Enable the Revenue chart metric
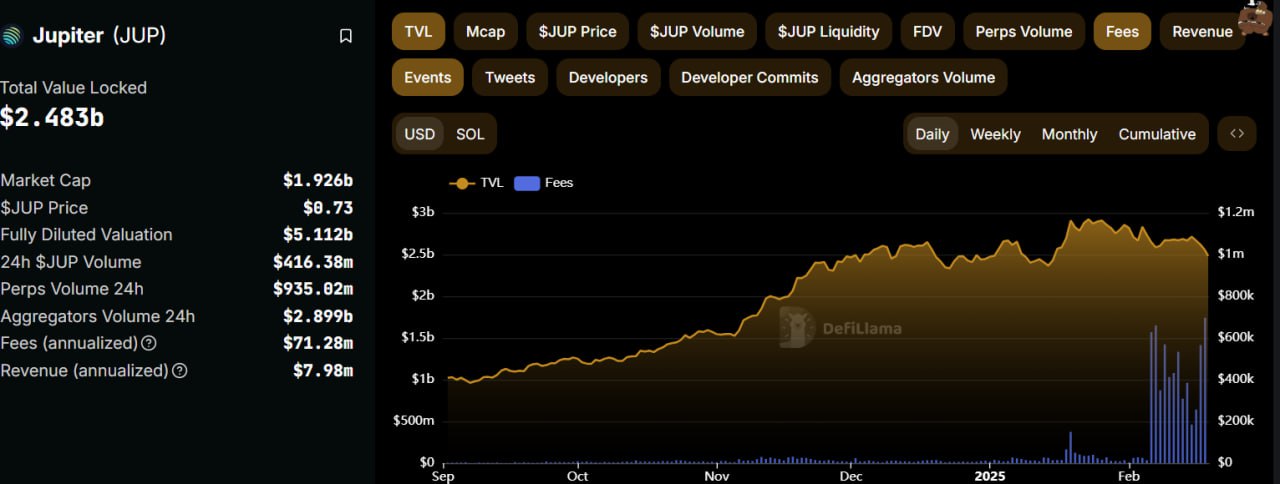The height and width of the screenshot is (484, 1280). [1202, 31]
